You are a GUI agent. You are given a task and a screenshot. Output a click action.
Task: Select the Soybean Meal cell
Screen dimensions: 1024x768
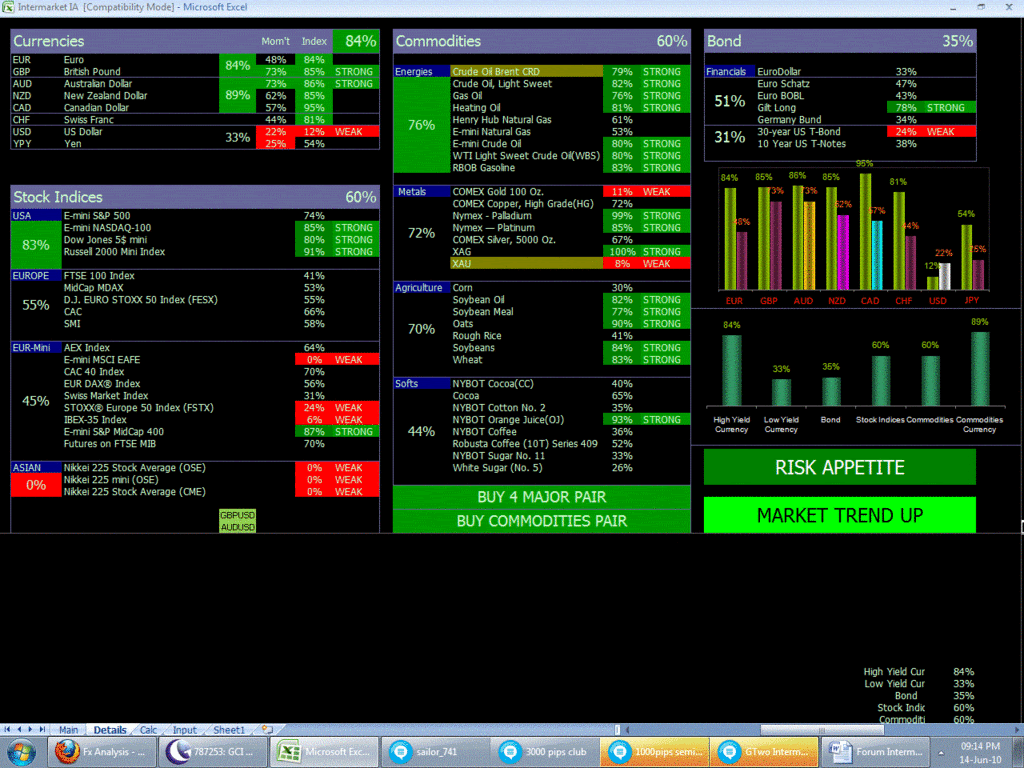coord(483,312)
